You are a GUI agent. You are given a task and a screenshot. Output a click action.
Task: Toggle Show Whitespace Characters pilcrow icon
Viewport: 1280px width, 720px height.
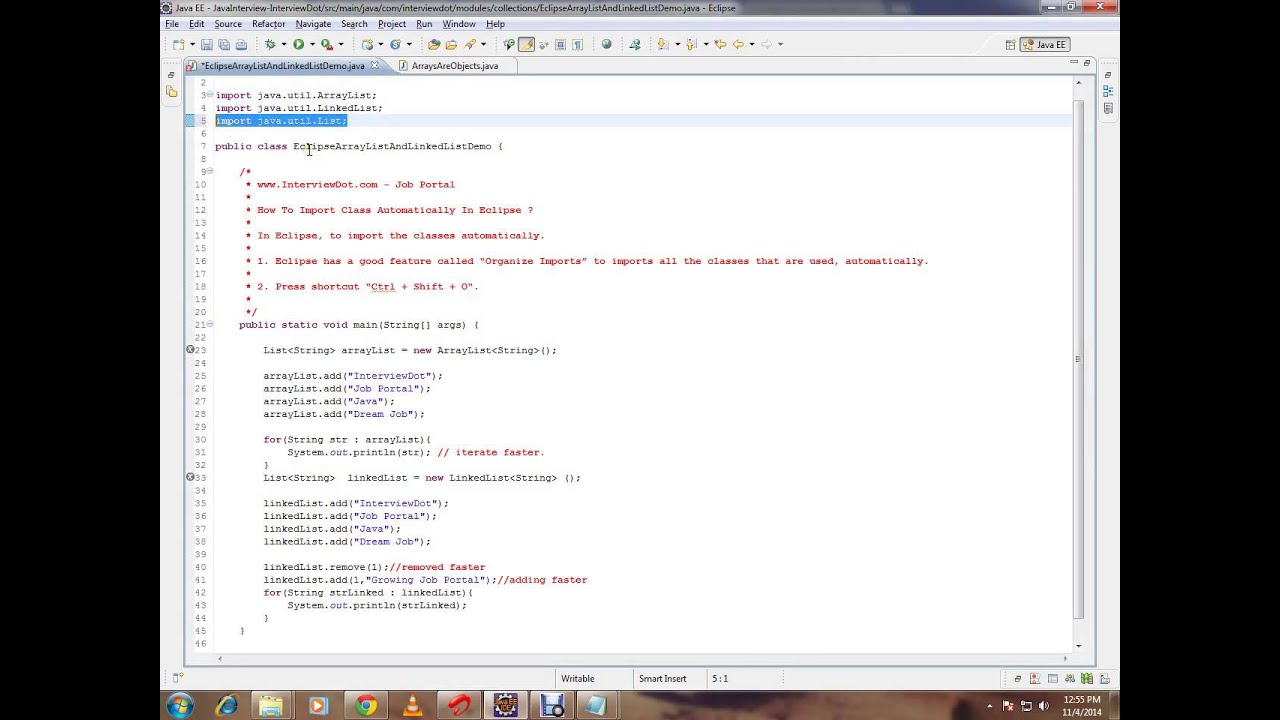click(577, 44)
